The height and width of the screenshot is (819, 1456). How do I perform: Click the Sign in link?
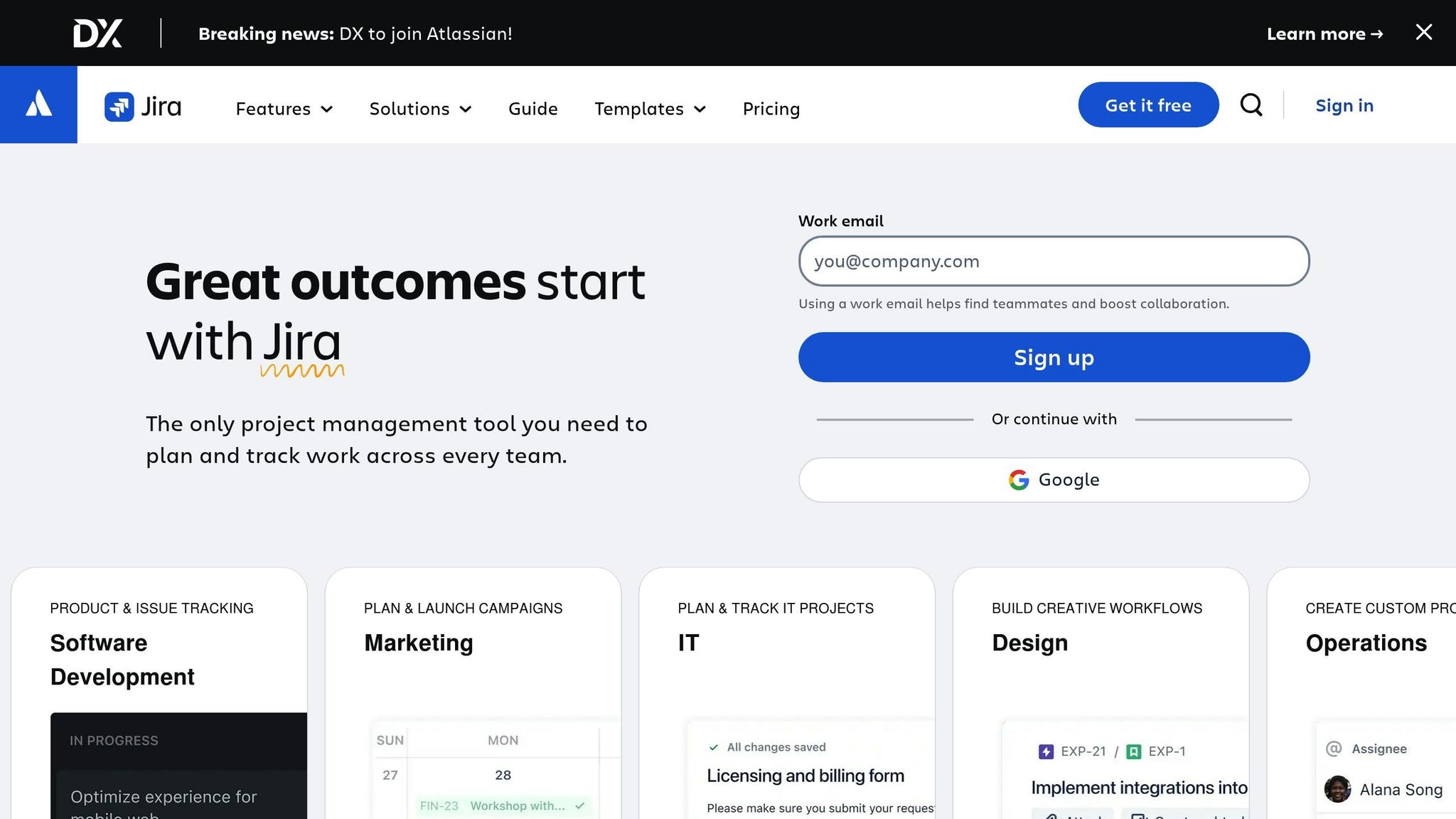coord(1344,105)
